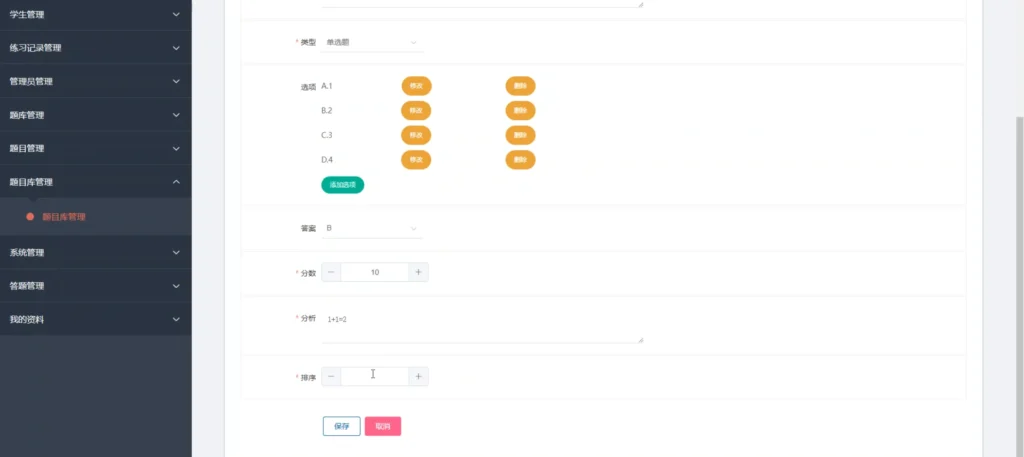The width and height of the screenshot is (1024, 457).
Task: Click the pink 取消 button
Action: tap(383, 426)
